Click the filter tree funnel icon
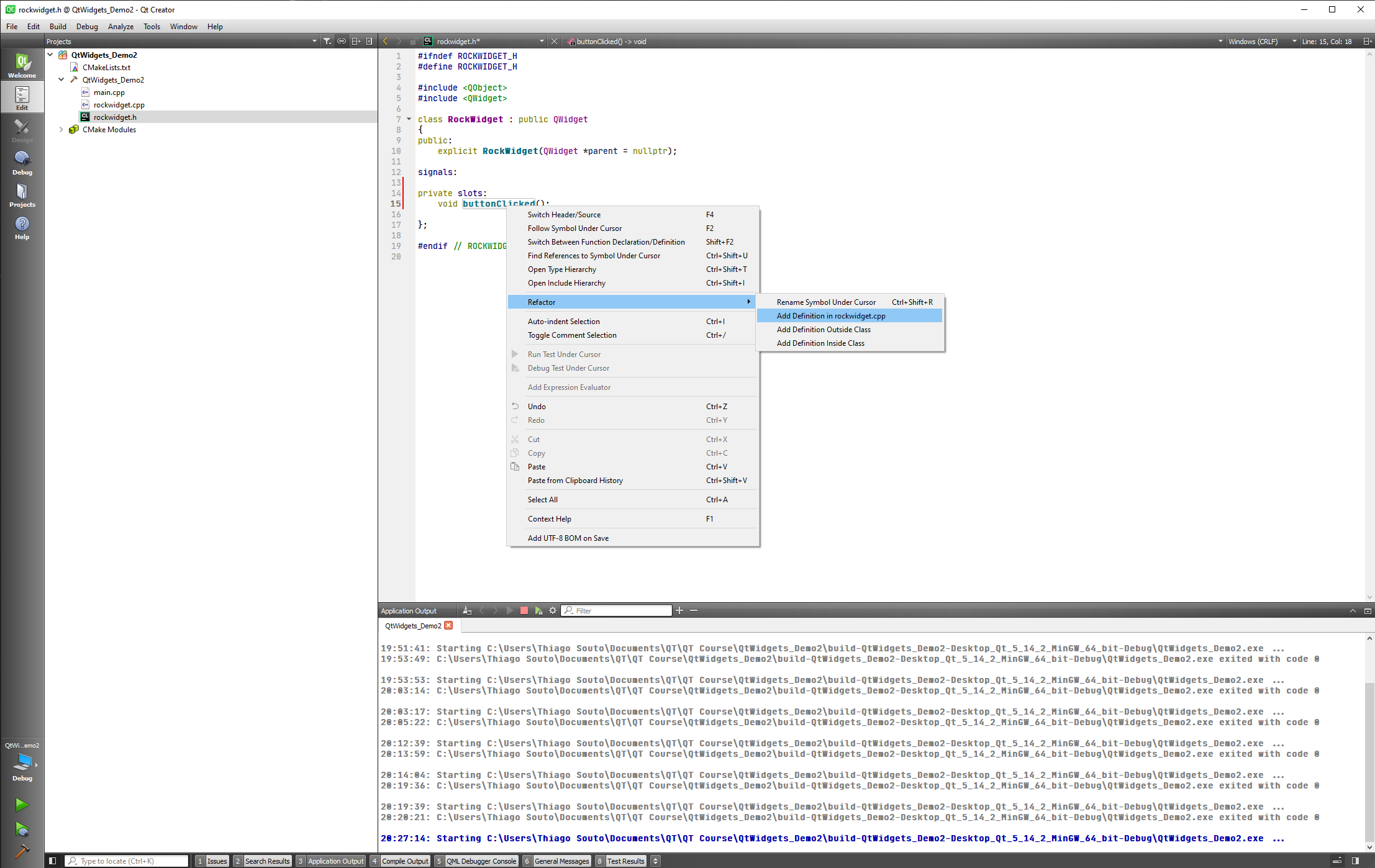Viewport: 1375px width, 868px height. pyautogui.click(x=327, y=42)
